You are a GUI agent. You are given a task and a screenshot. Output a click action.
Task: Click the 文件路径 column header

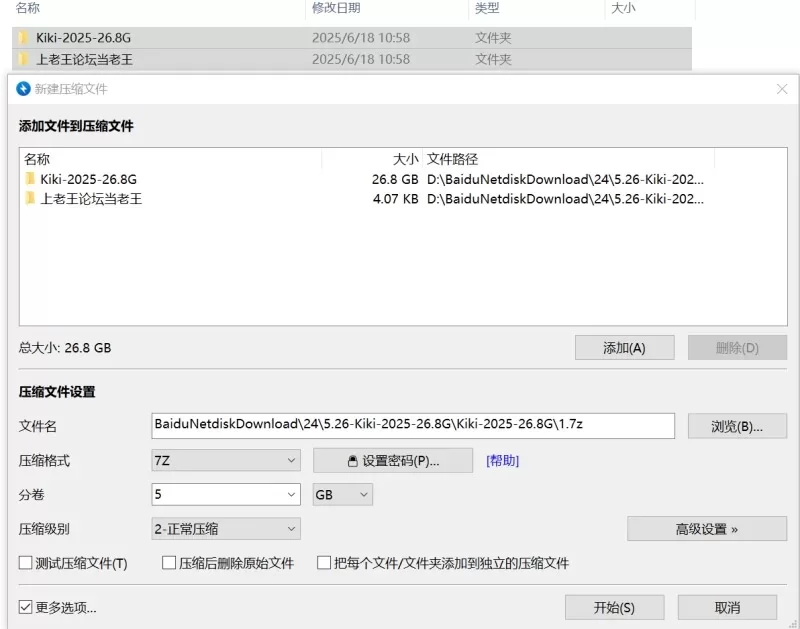click(452, 159)
